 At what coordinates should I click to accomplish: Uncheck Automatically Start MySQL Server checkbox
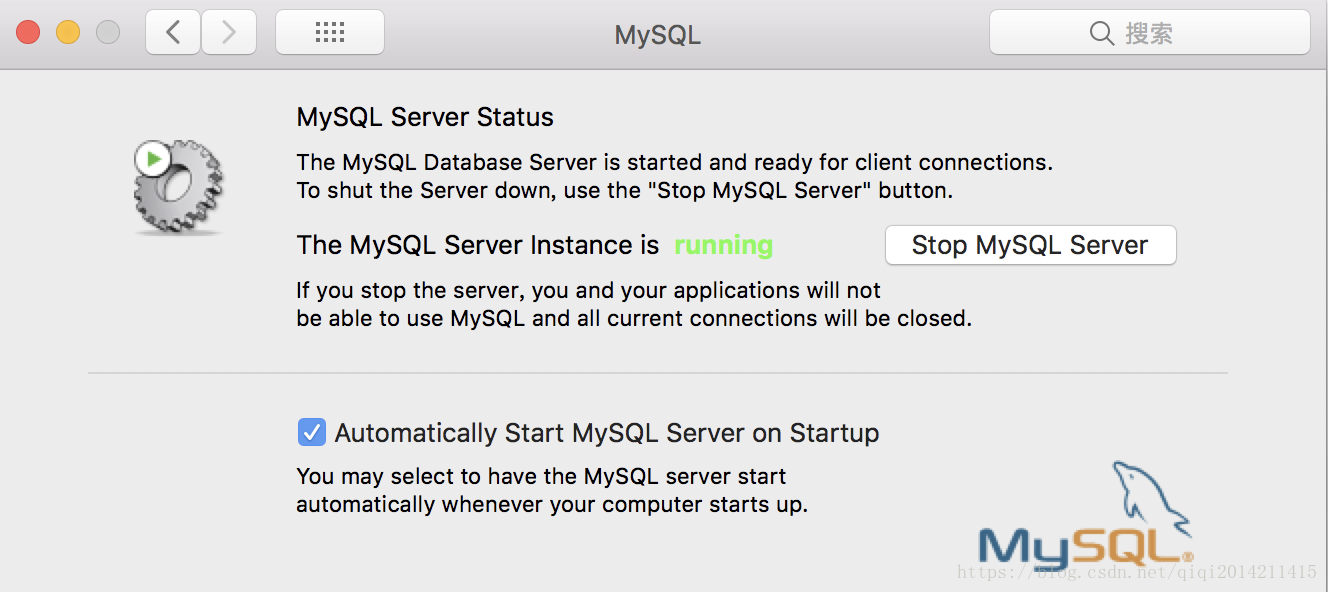pyautogui.click(x=312, y=432)
